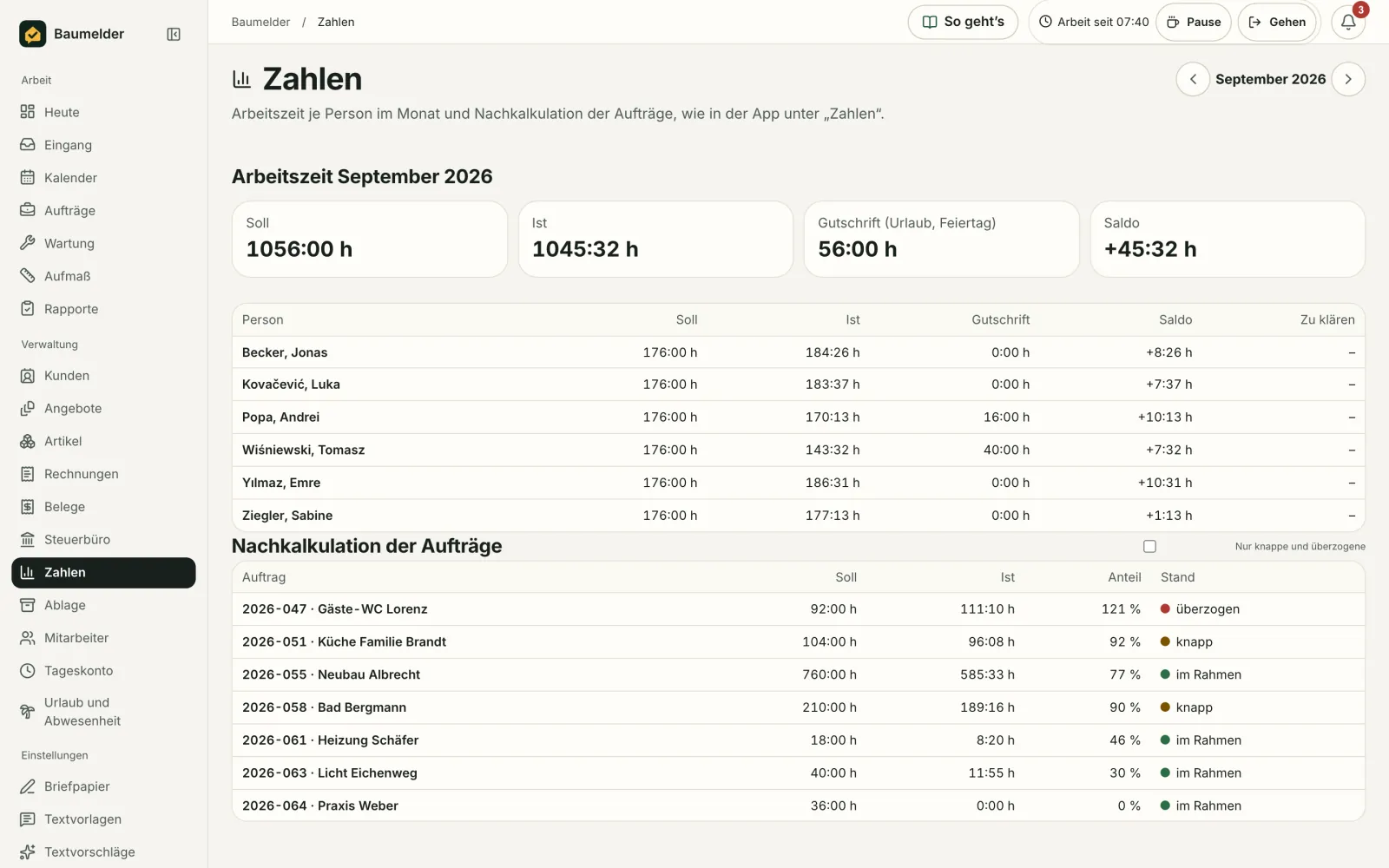Open Textvorschläge via its sparkle icon

[28, 852]
